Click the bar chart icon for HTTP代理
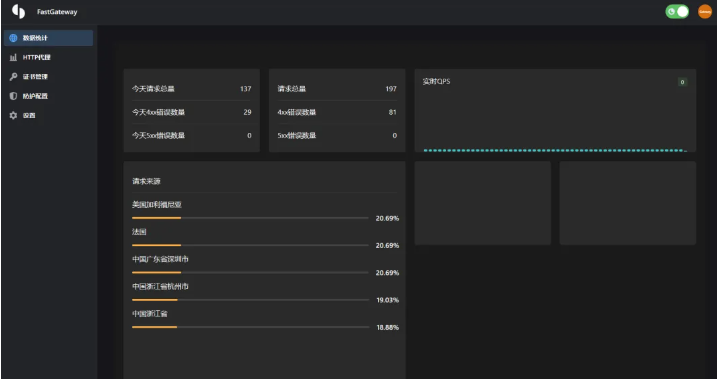 13,58
